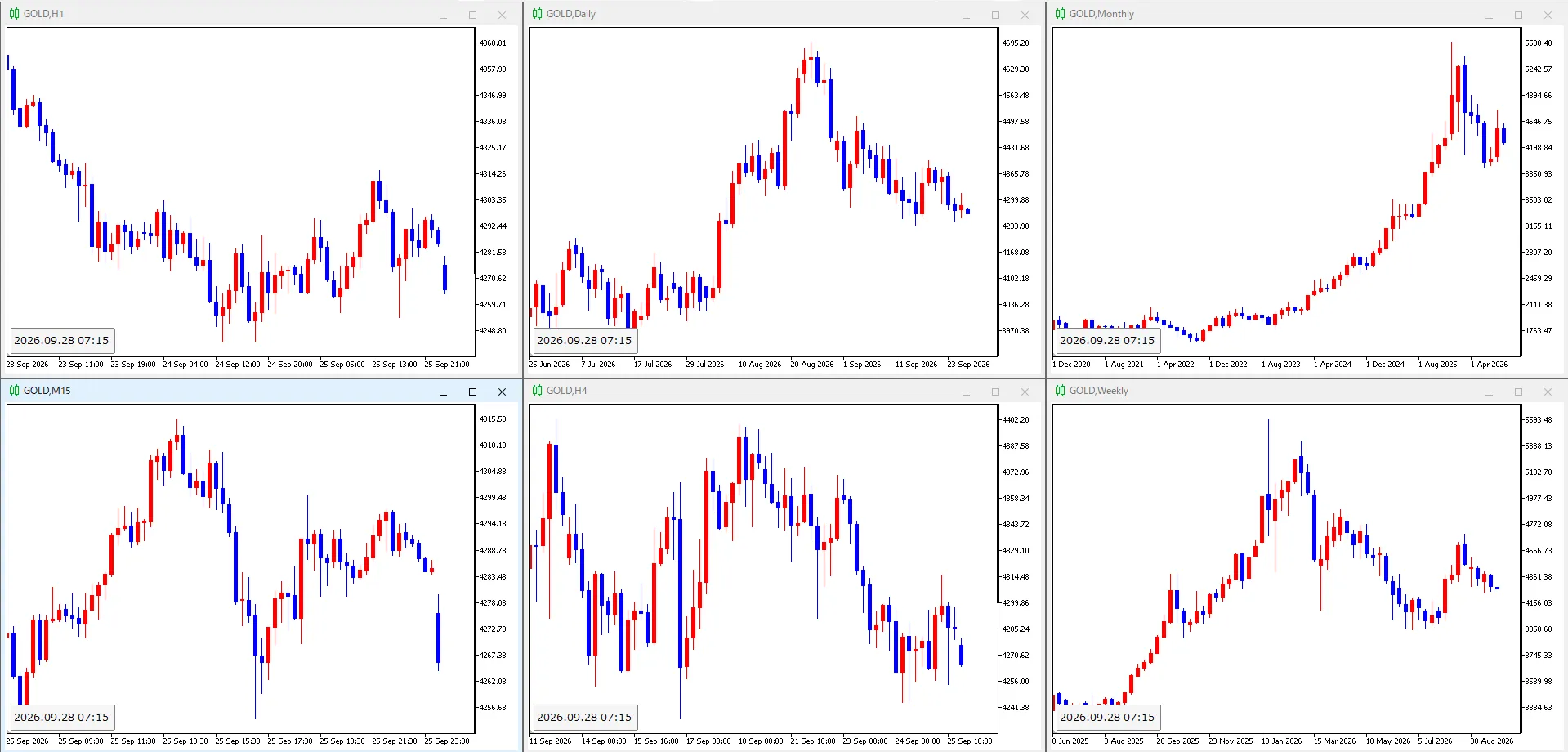1568x752 pixels.
Task: Click price 4695.28 on Daily price scale
Action: 1016,43
